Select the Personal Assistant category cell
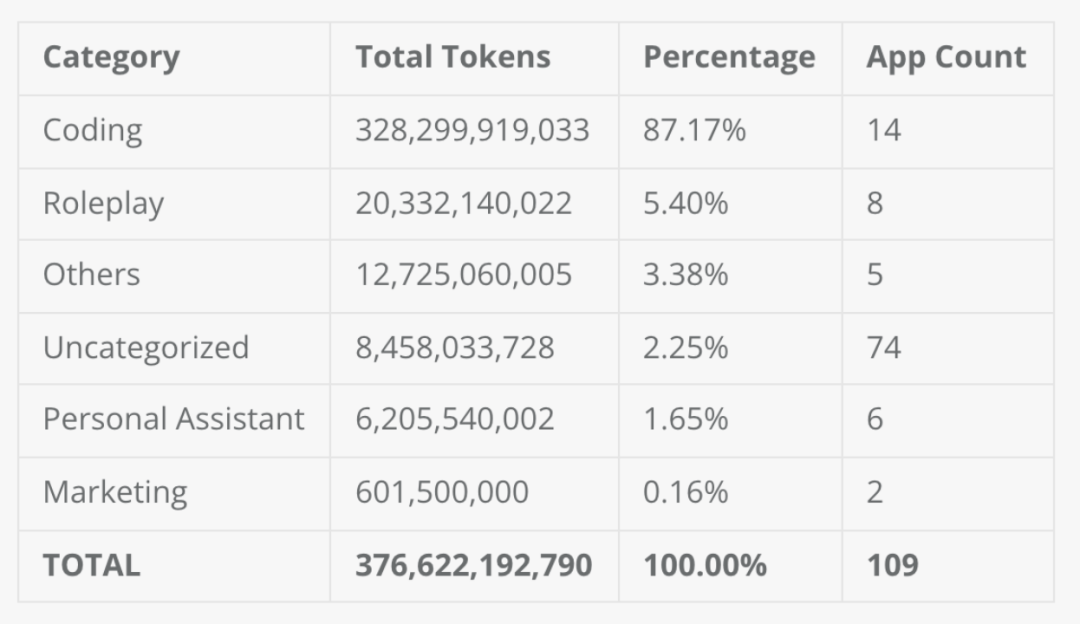Image resolution: width=1080 pixels, height=624 pixels. click(173, 419)
